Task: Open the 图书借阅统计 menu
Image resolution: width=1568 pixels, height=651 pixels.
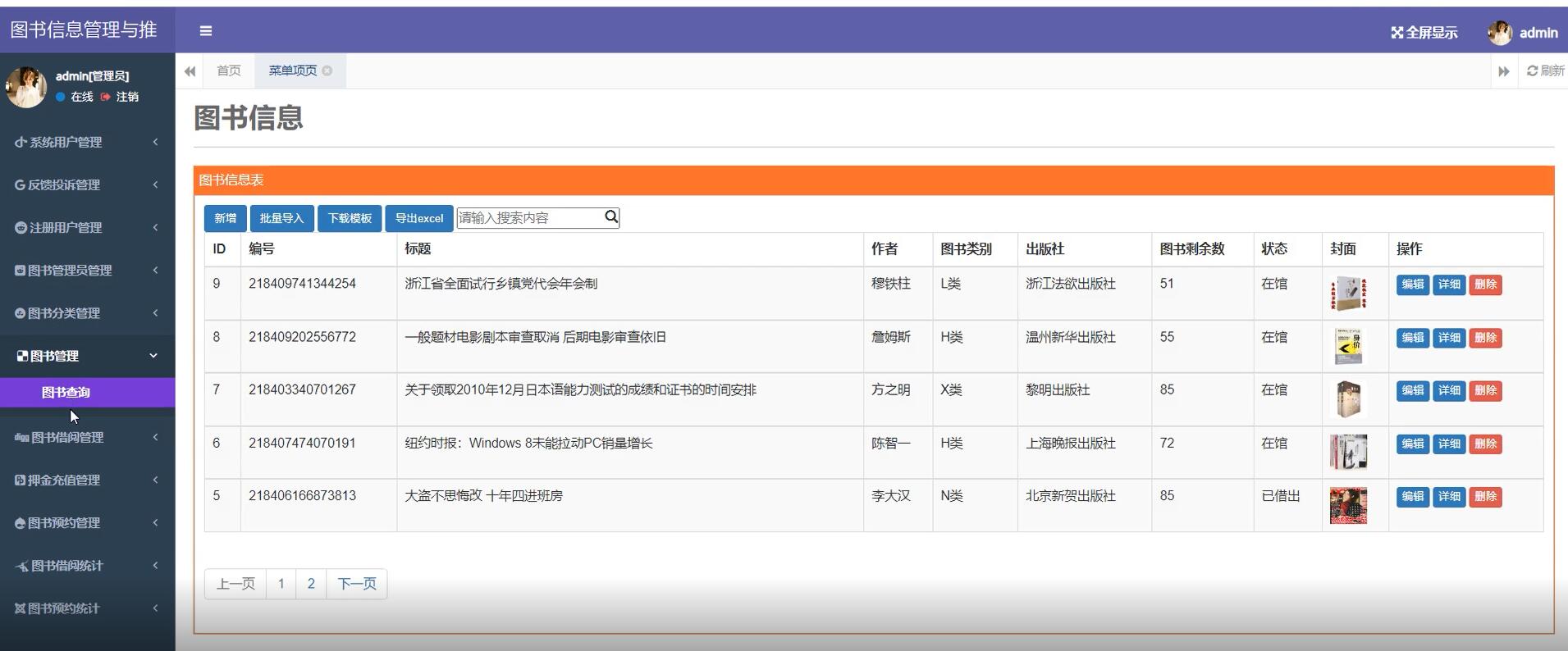Action: click(87, 565)
